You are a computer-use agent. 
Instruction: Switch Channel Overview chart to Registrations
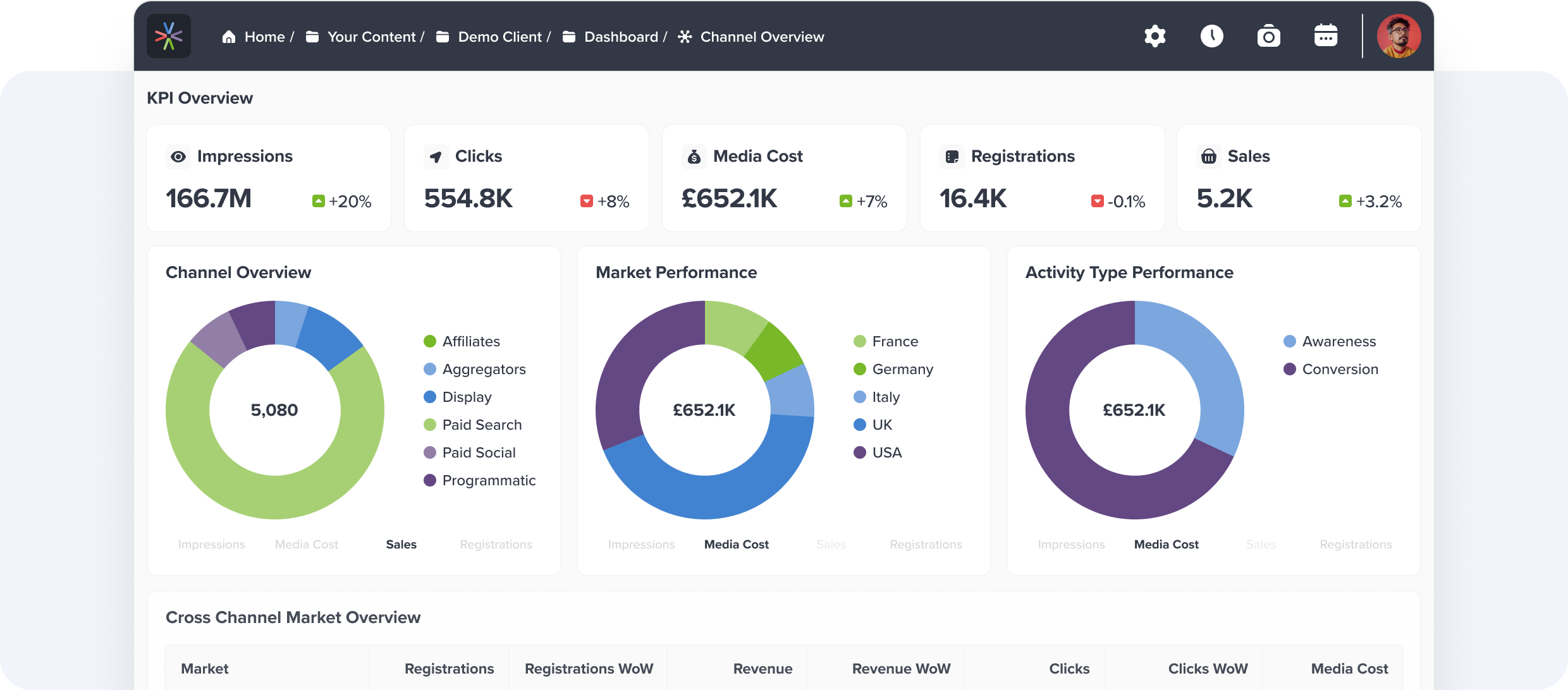(496, 544)
